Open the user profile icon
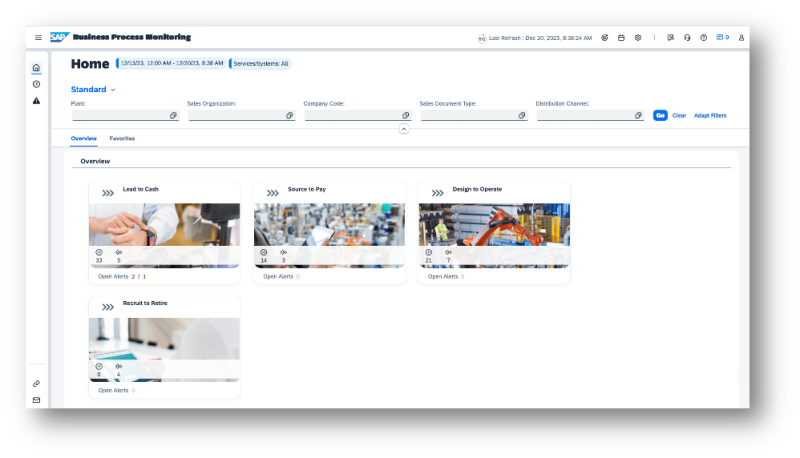Image resolution: width=800 pixels, height=458 pixels. pyautogui.click(x=741, y=37)
